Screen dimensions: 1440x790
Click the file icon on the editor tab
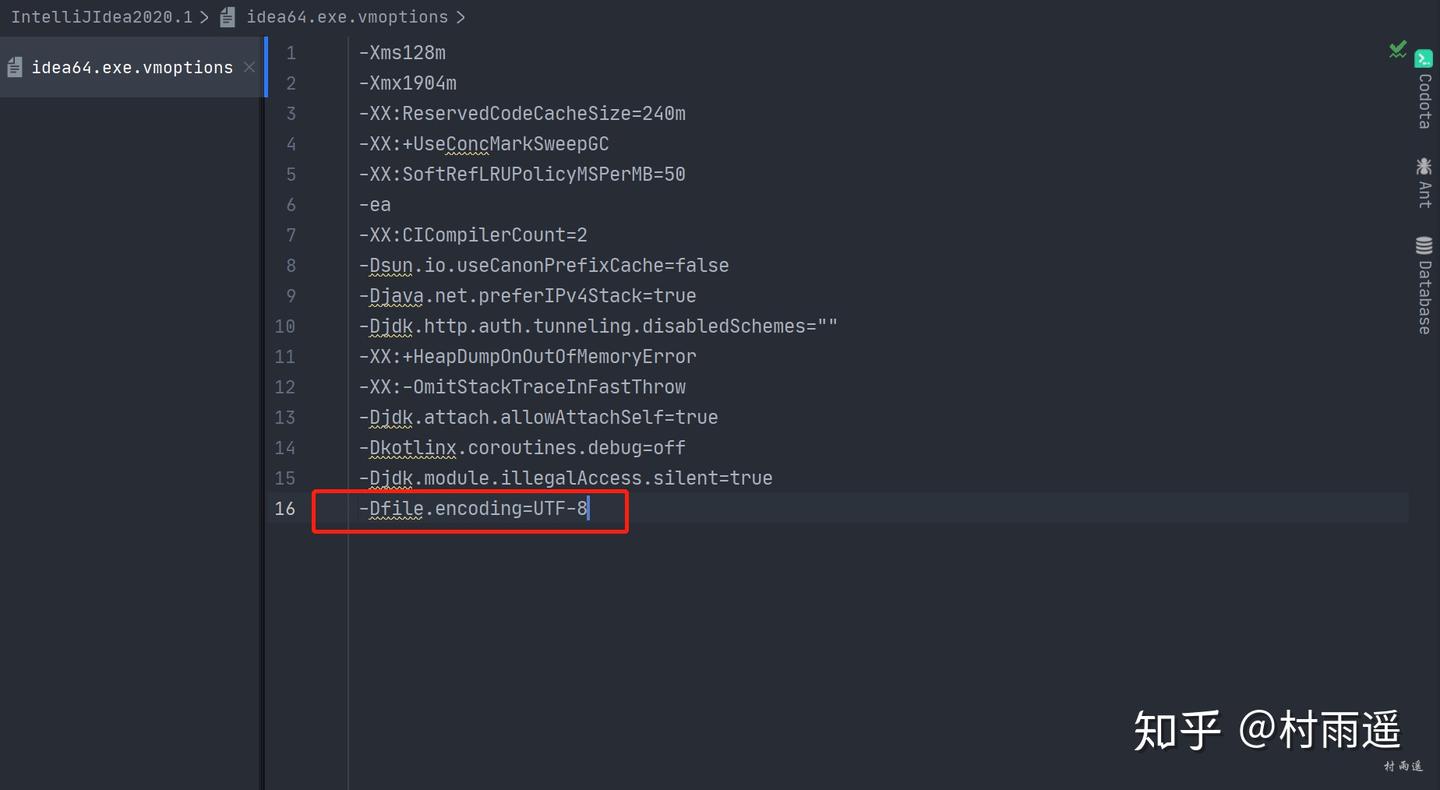14,66
